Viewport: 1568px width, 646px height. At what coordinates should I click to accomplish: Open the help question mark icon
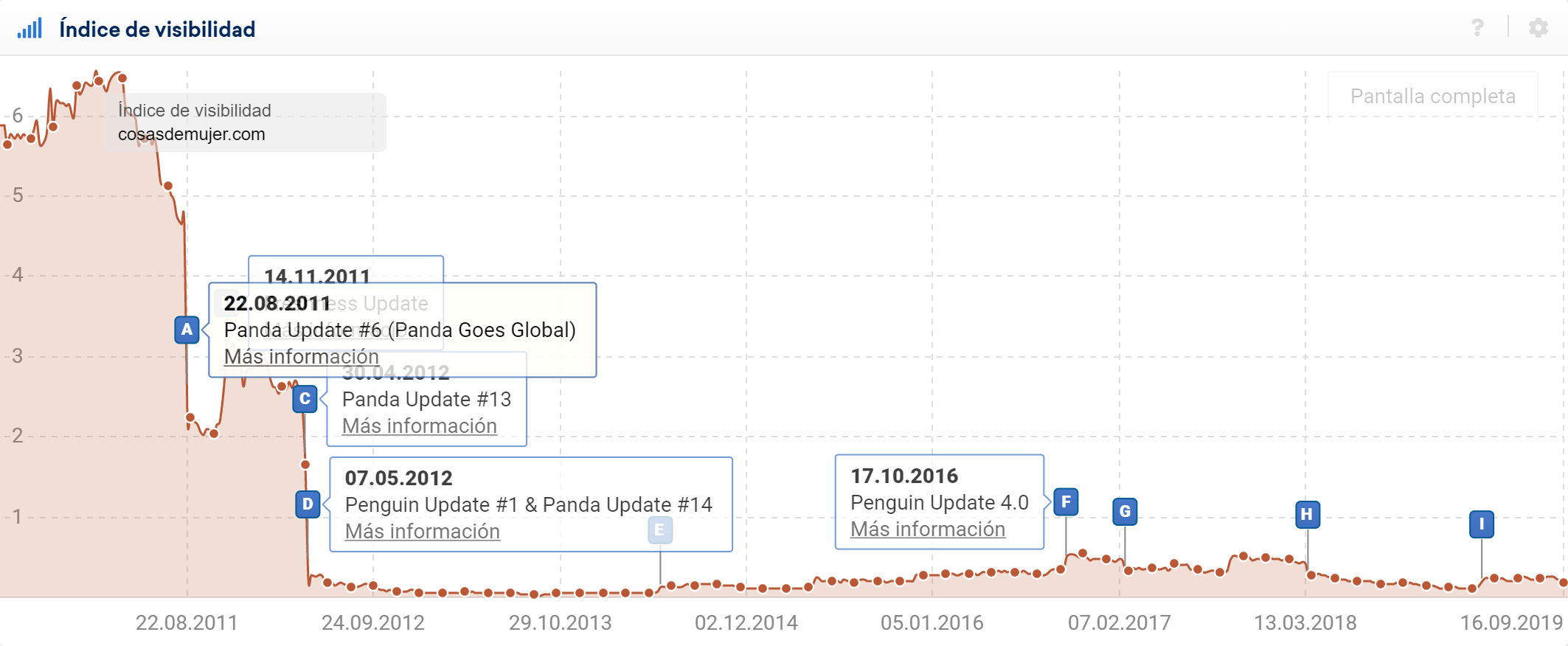coord(1477,28)
